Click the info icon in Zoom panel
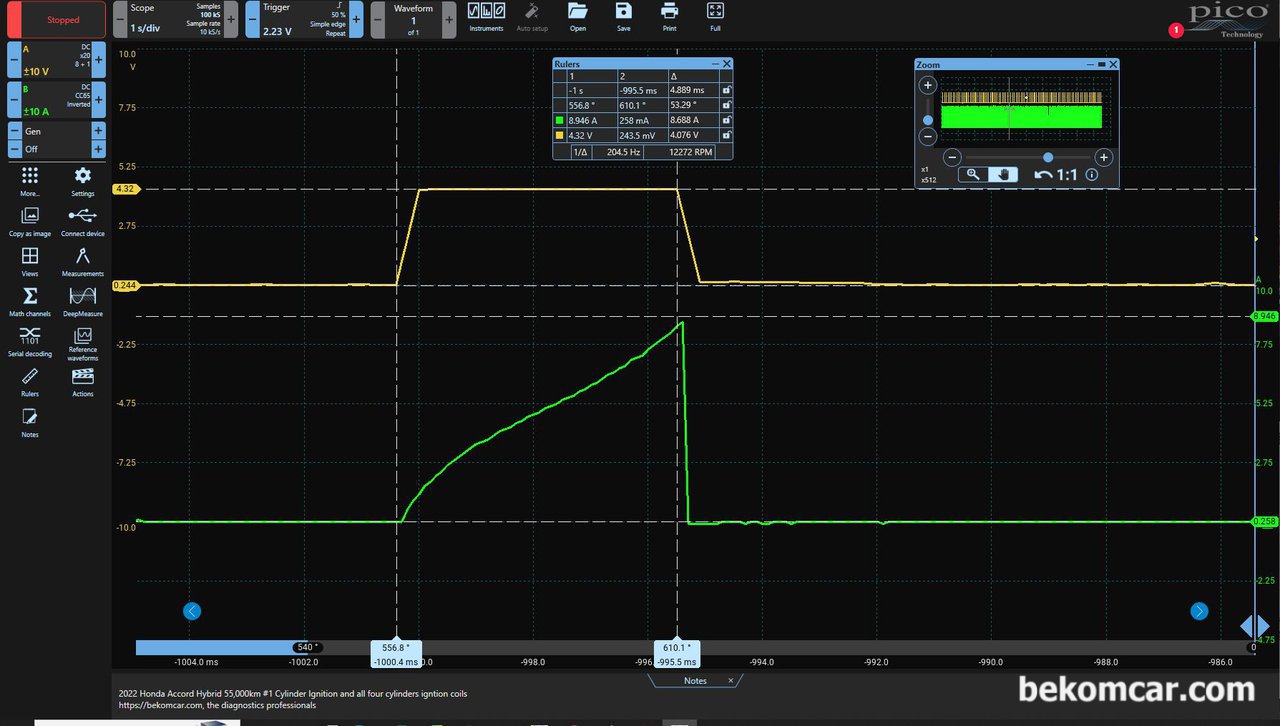This screenshot has width=1280, height=726. pyautogui.click(x=1092, y=175)
